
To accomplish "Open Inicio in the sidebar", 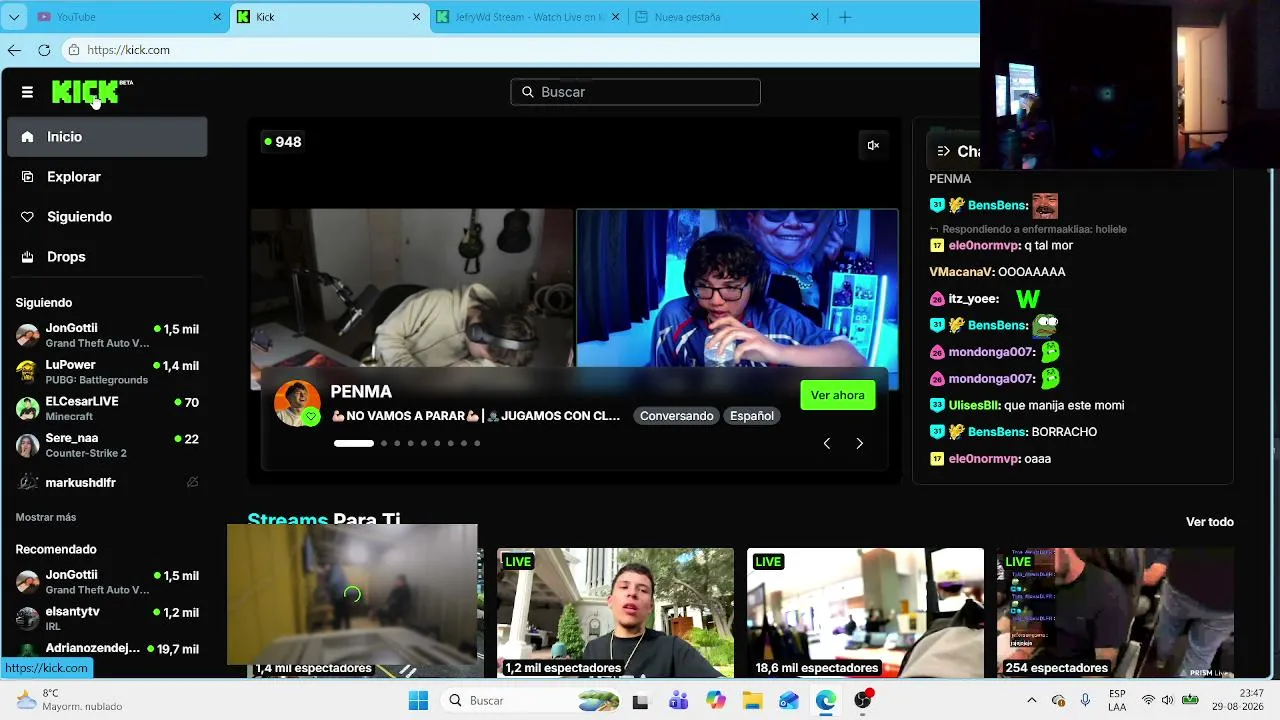I will pyautogui.click(x=107, y=137).
